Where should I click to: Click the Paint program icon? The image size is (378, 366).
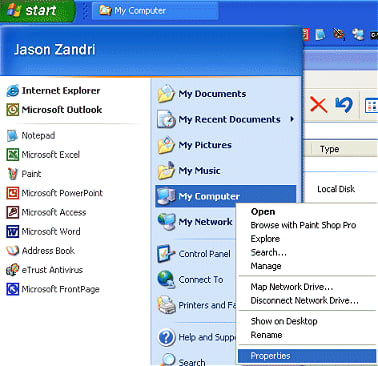[x=13, y=174]
